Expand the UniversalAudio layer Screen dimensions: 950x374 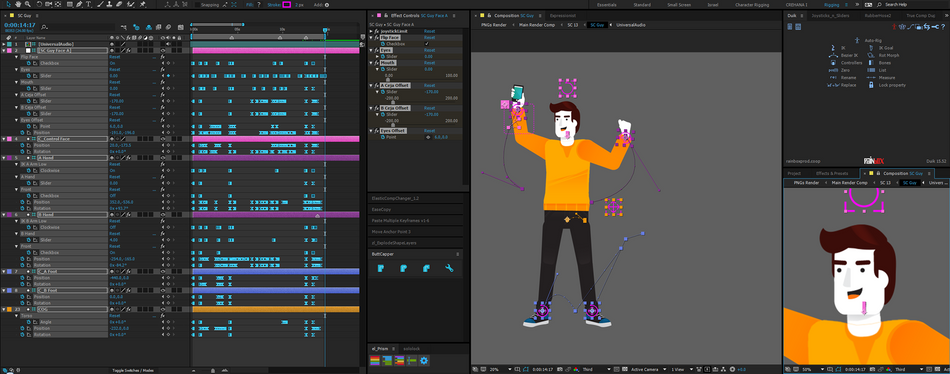[4, 44]
